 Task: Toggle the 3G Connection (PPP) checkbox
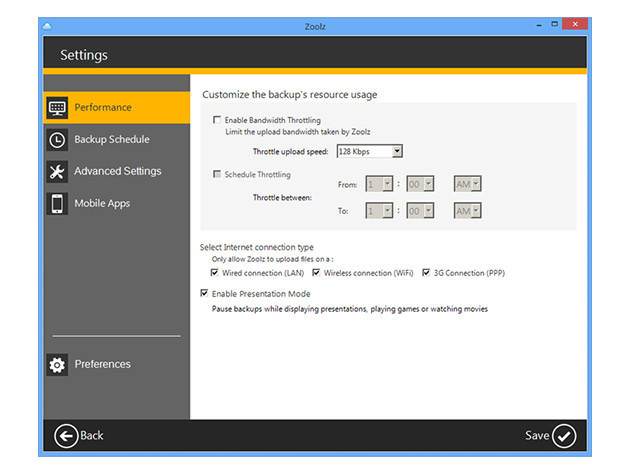pos(426,272)
